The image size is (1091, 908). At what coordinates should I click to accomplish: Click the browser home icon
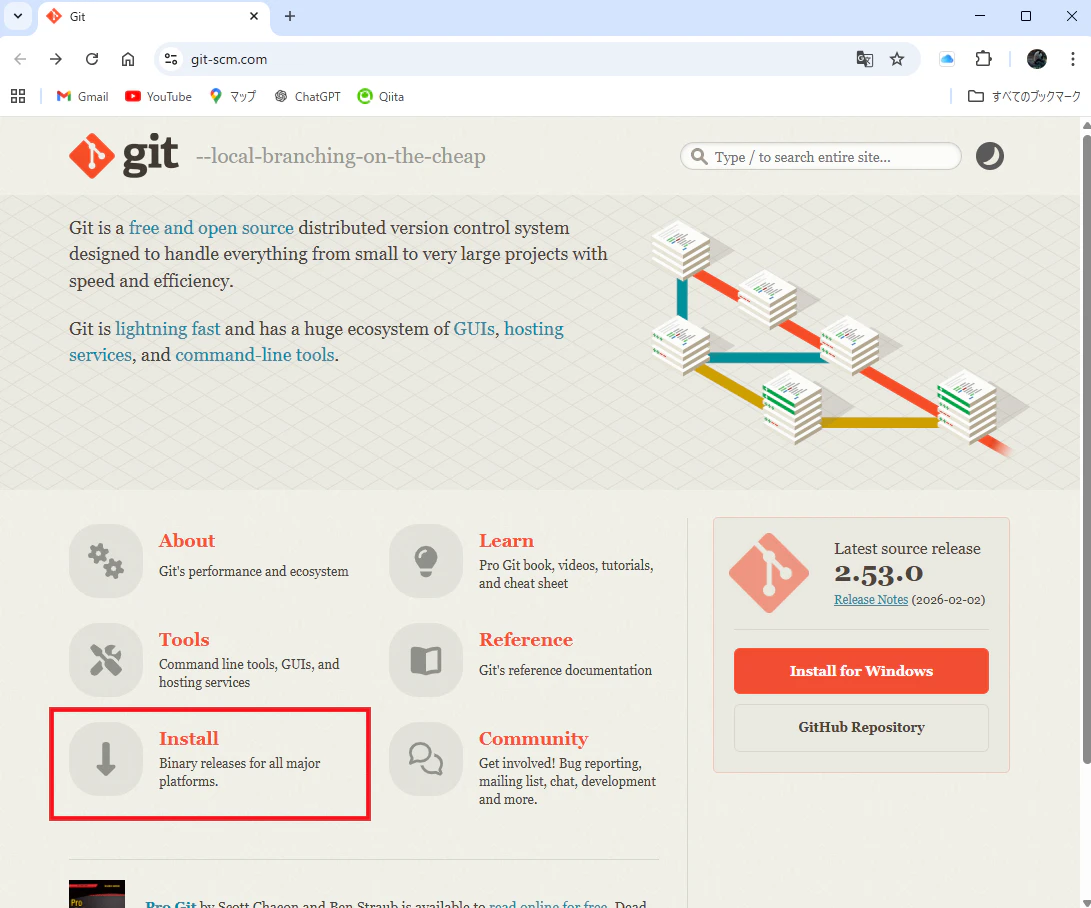(128, 59)
